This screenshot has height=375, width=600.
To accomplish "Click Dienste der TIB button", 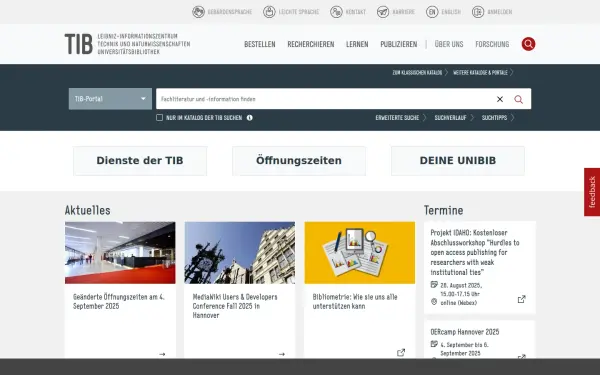I will coord(140,161).
